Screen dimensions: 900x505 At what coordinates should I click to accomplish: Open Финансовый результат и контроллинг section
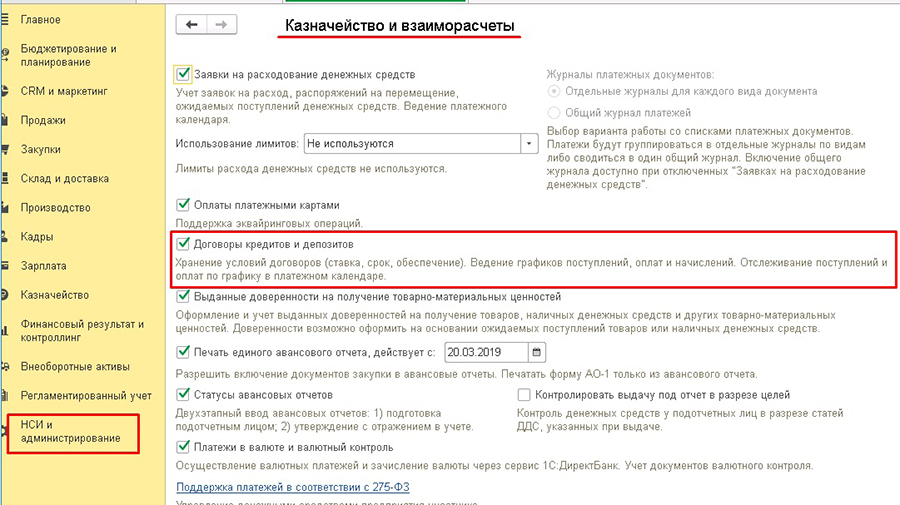[82, 331]
